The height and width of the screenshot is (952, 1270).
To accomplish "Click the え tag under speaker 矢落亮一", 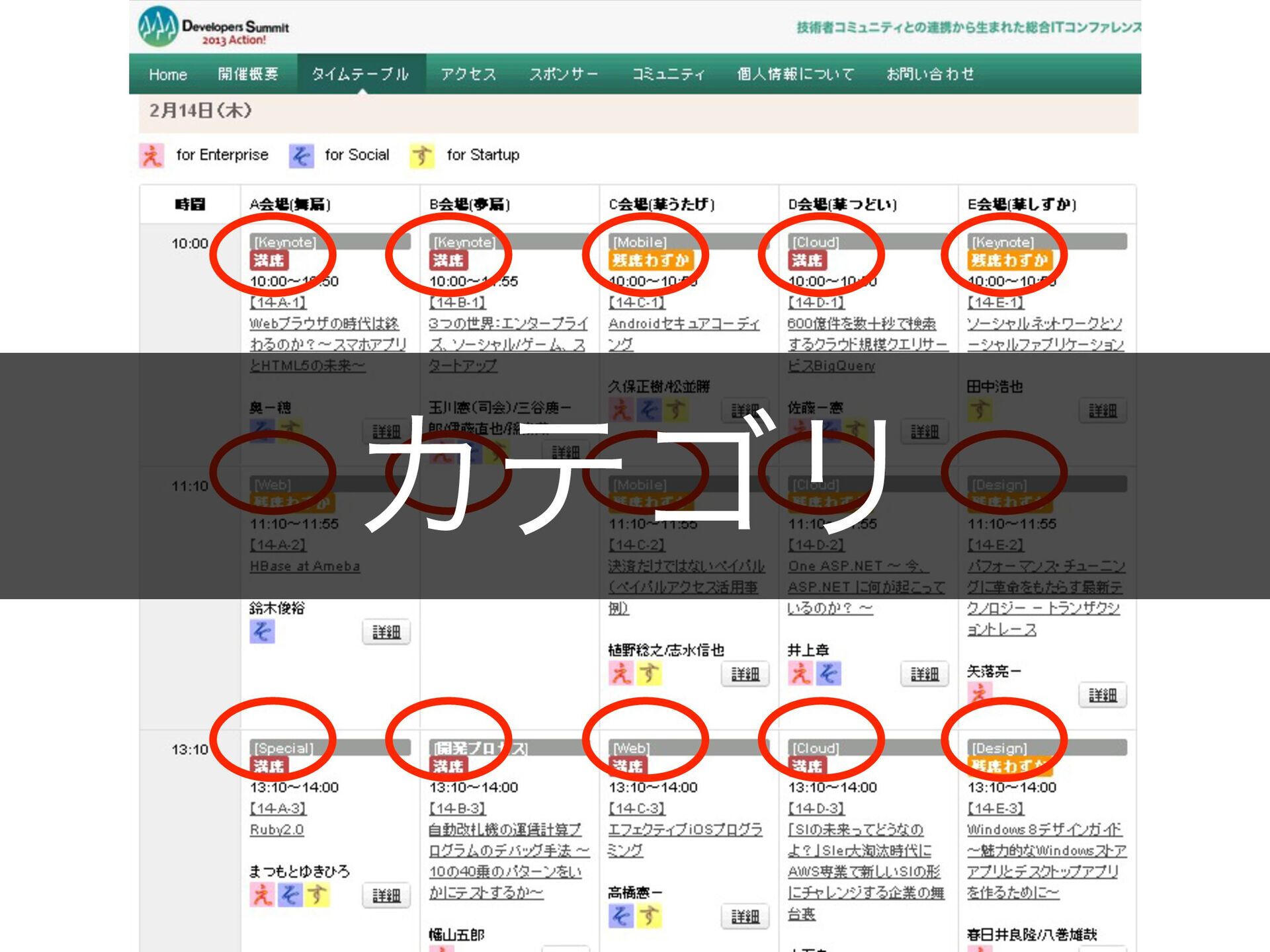I will pyautogui.click(x=980, y=694).
